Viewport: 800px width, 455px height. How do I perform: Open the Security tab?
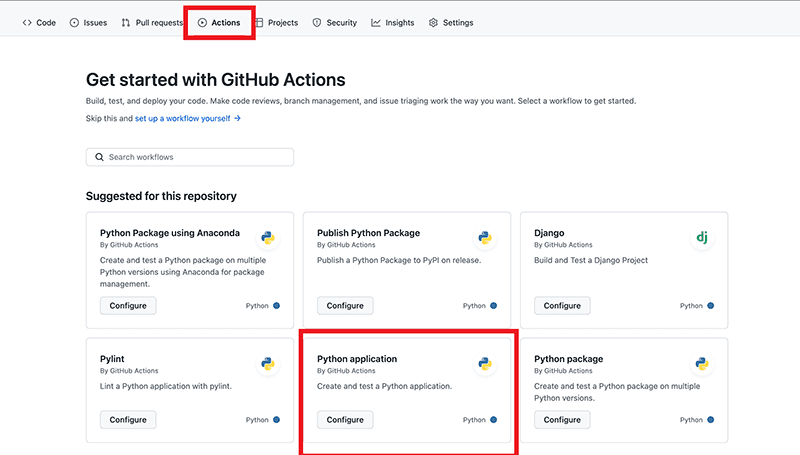point(335,22)
